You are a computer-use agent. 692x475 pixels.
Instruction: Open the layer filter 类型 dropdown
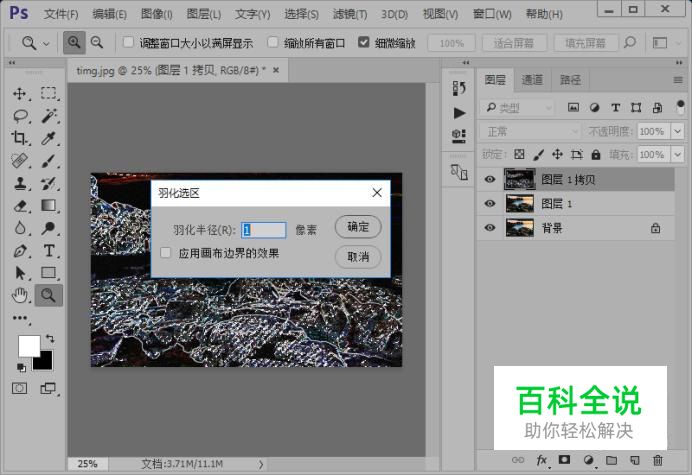coord(517,107)
